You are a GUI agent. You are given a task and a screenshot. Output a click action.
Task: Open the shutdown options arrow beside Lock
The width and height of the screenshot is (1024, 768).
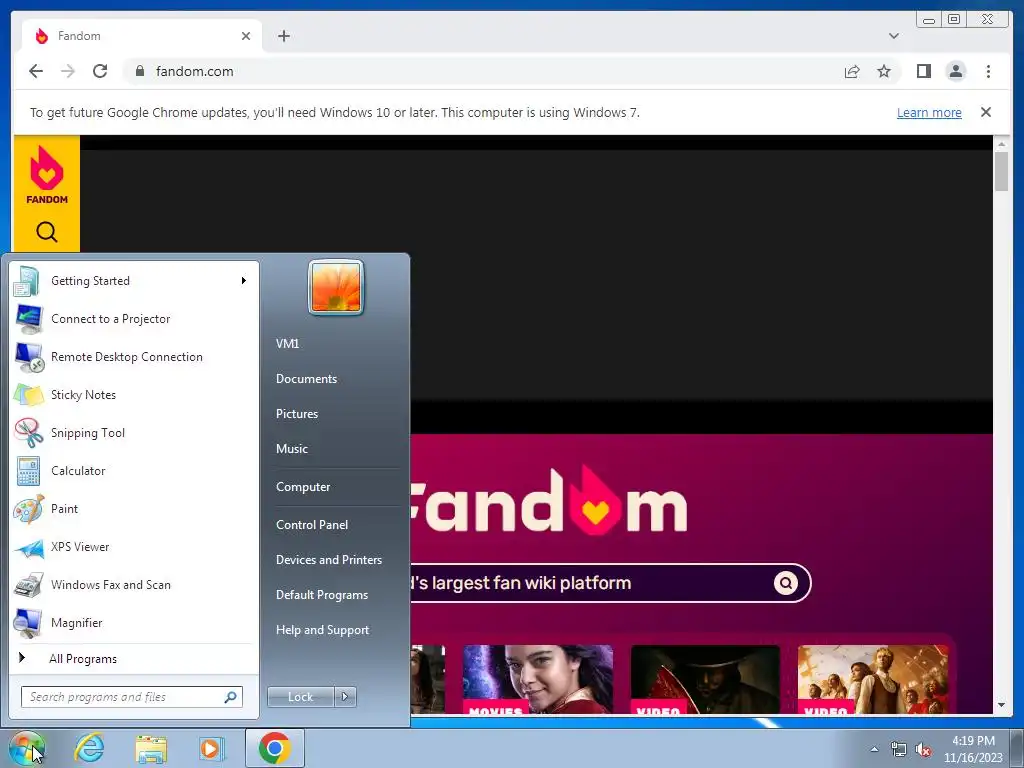click(345, 697)
